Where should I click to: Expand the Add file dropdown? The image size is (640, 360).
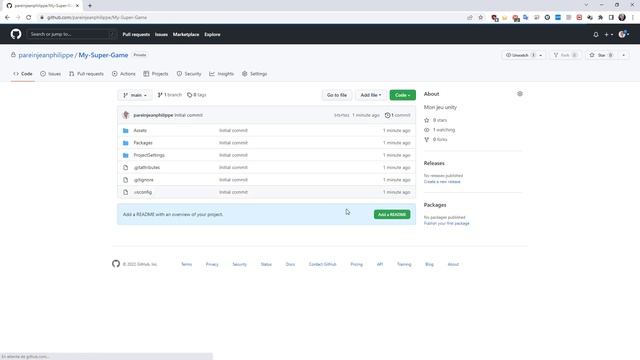tap(371, 95)
